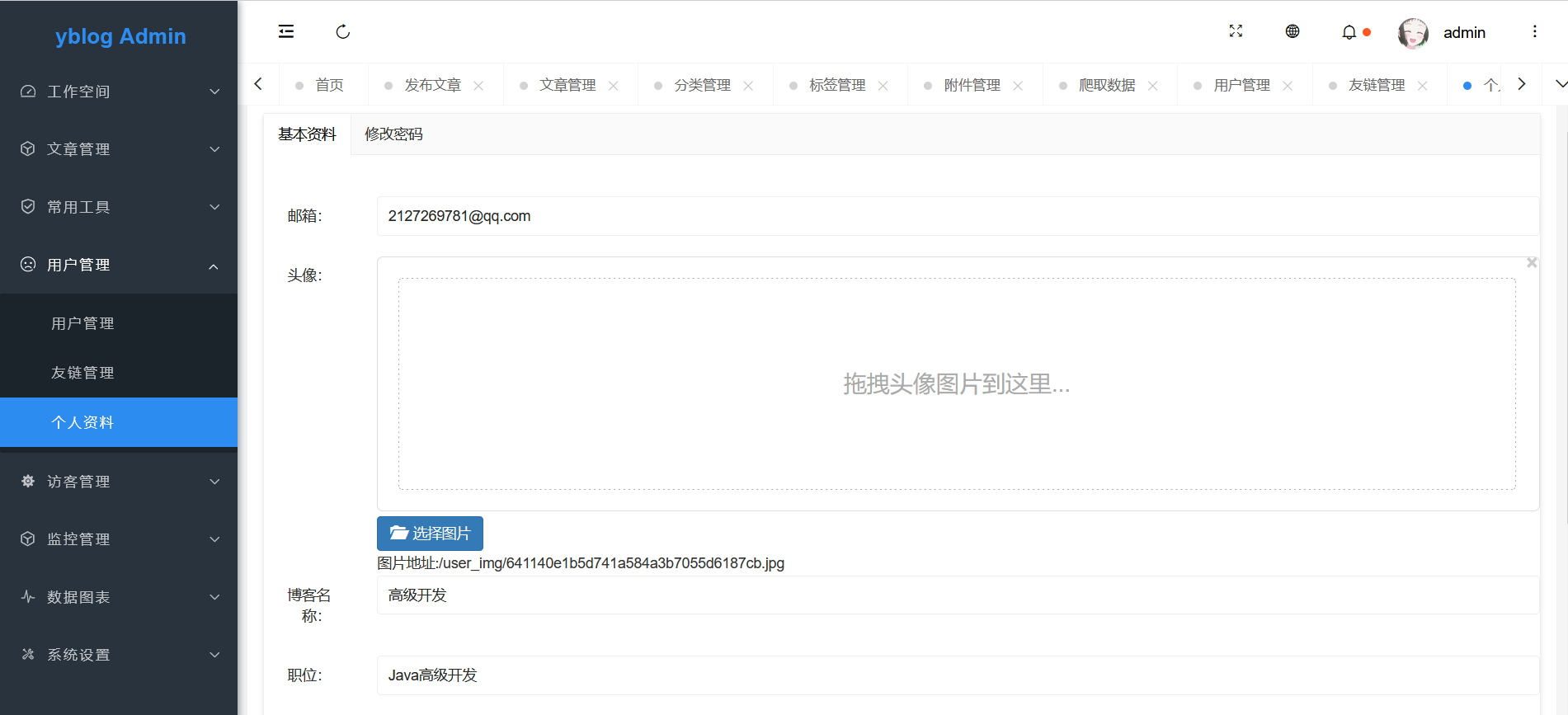
Task: Open the vertical three-dot more menu
Action: point(1535,31)
